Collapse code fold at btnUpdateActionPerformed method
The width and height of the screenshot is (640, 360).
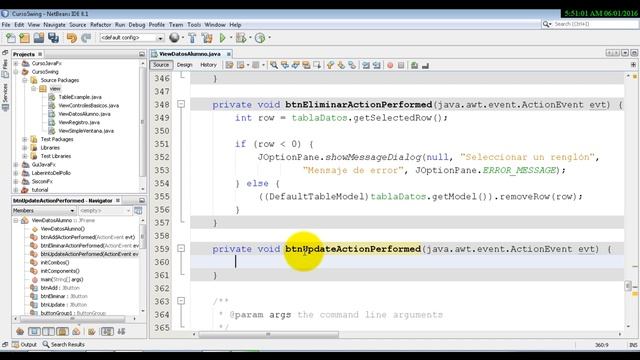point(181,249)
